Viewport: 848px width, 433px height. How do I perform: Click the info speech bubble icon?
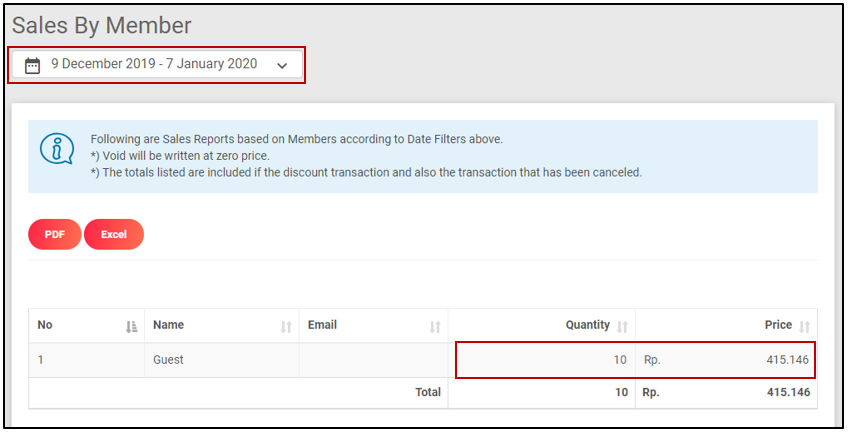pyautogui.click(x=56, y=148)
